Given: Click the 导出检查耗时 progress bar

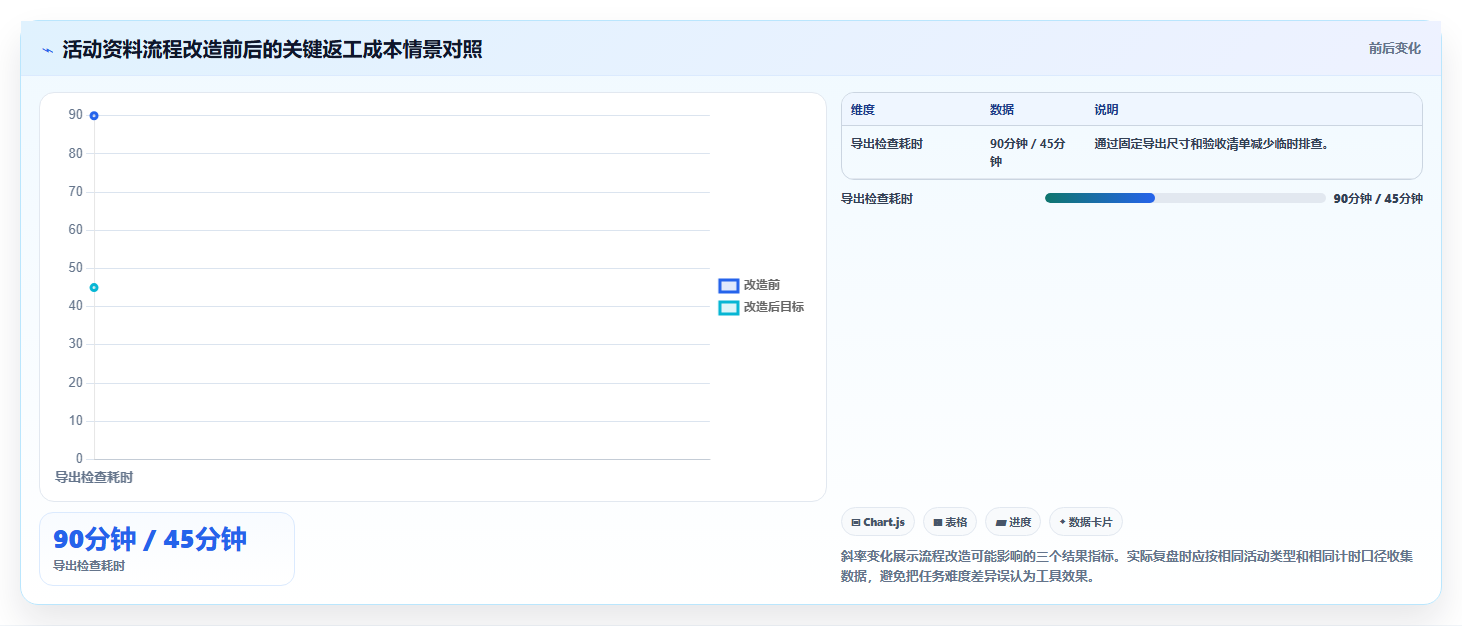Looking at the screenshot, I should [x=1185, y=198].
